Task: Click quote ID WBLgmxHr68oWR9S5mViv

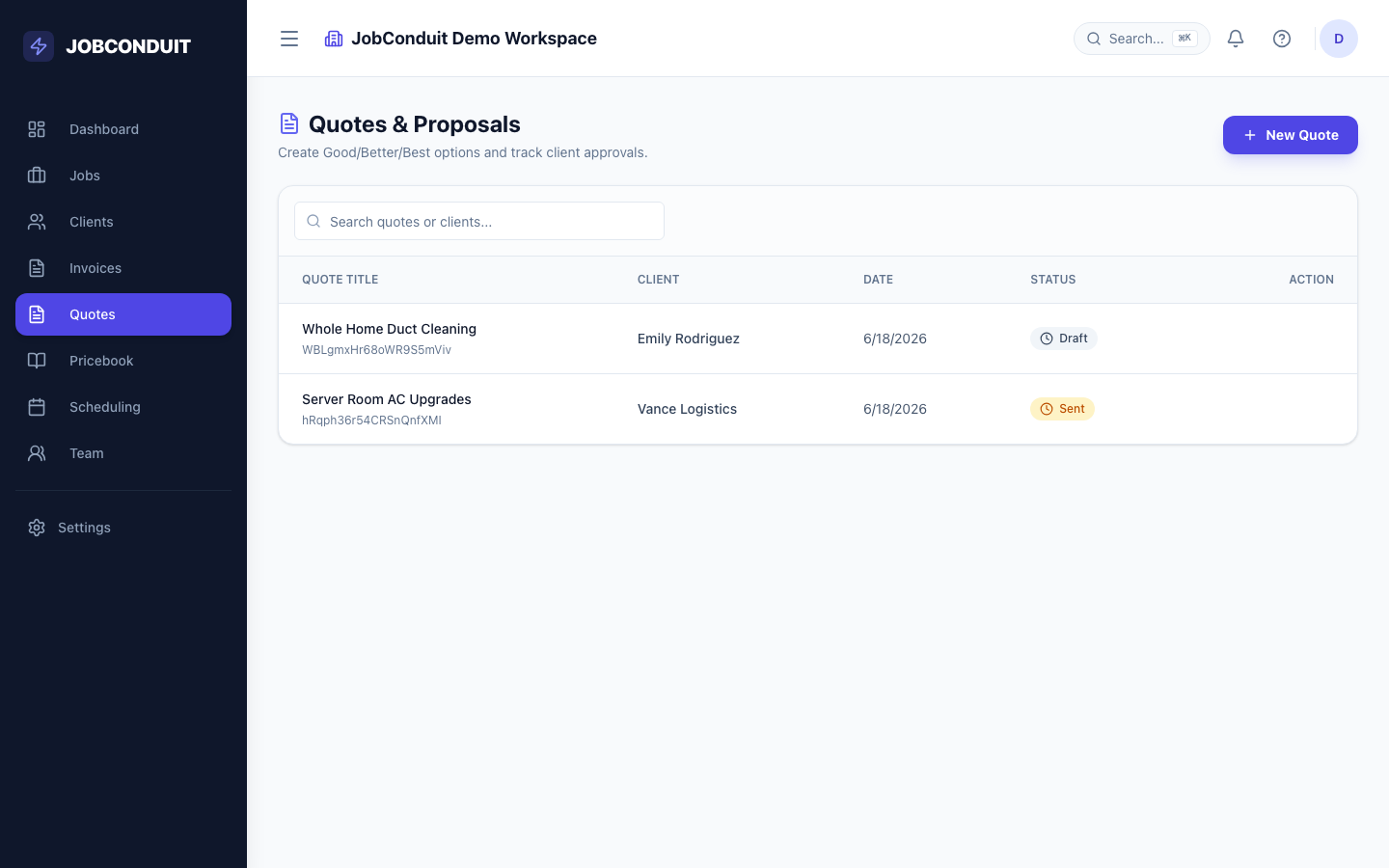Action: tap(376, 350)
